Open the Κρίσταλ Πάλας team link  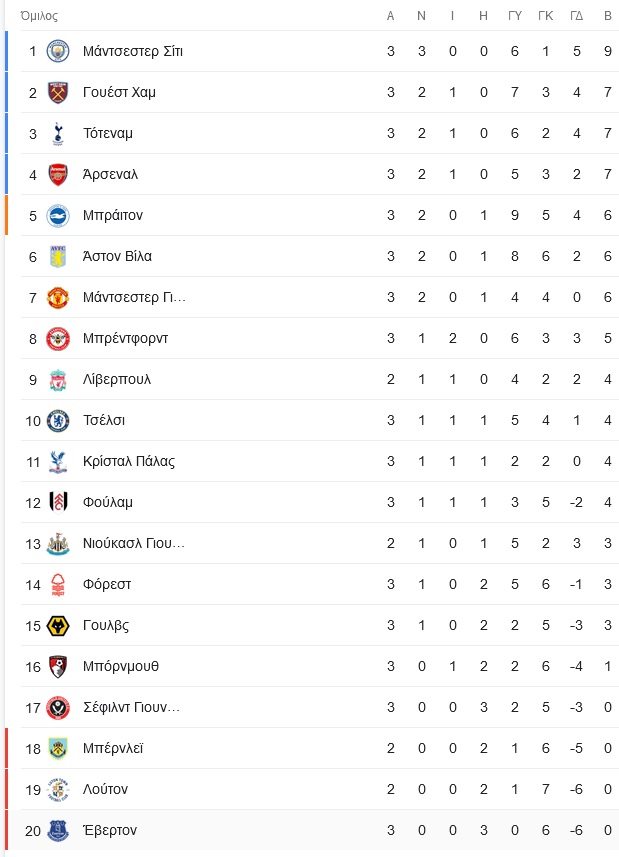(x=129, y=461)
